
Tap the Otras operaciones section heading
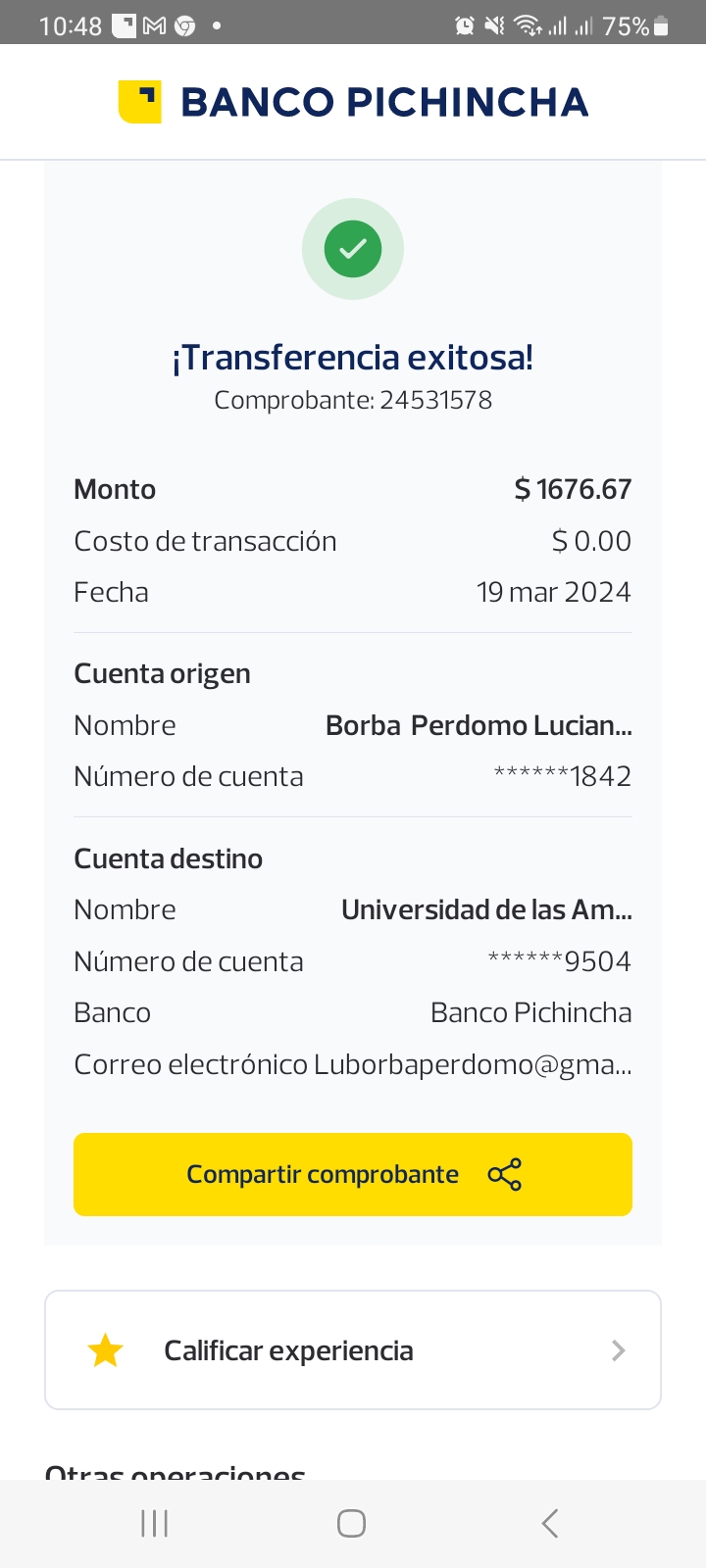click(x=176, y=1472)
